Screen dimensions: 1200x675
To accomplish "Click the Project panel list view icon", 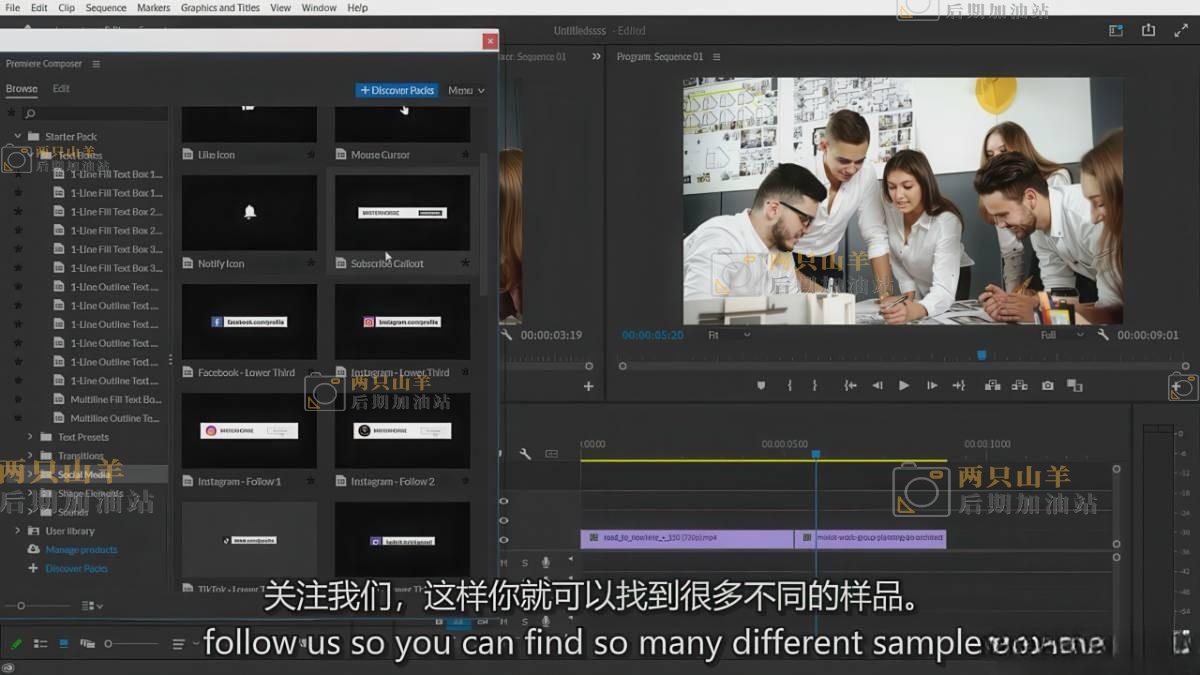I will tap(40, 643).
